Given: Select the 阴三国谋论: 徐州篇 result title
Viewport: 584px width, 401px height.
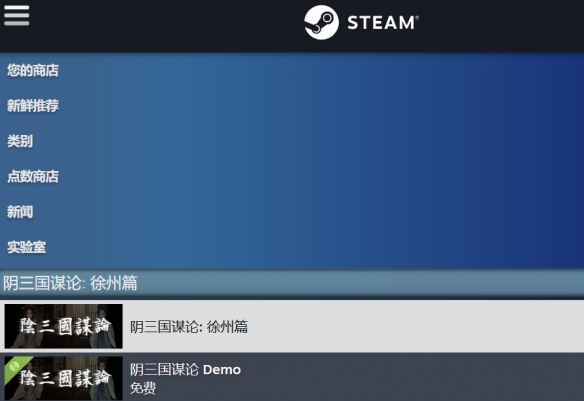Looking at the screenshot, I should (189, 327).
